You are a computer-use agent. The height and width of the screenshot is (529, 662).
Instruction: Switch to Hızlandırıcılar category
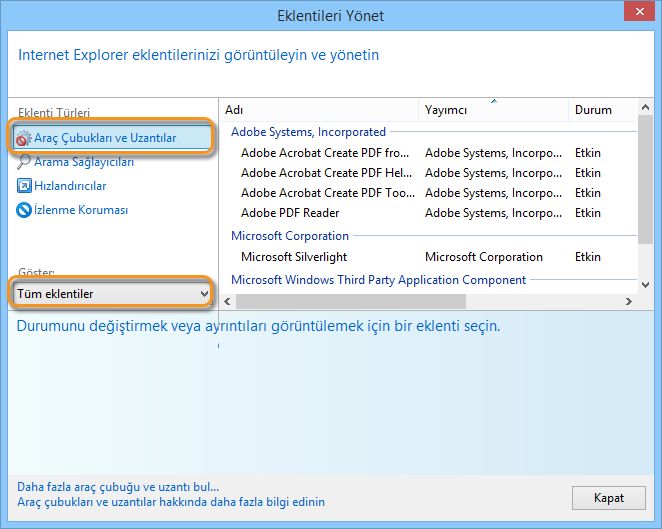click(70, 186)
